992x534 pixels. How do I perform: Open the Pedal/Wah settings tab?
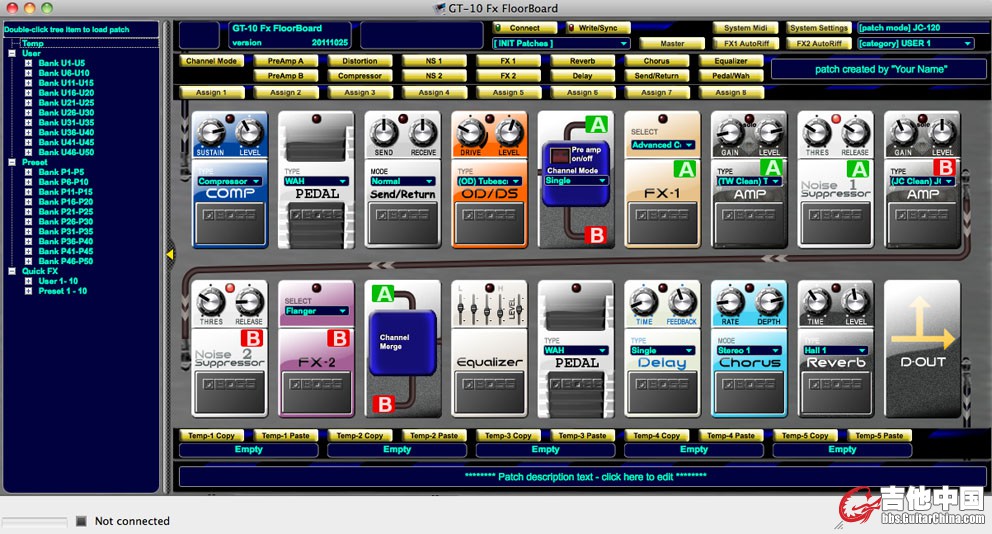[731, 75]
